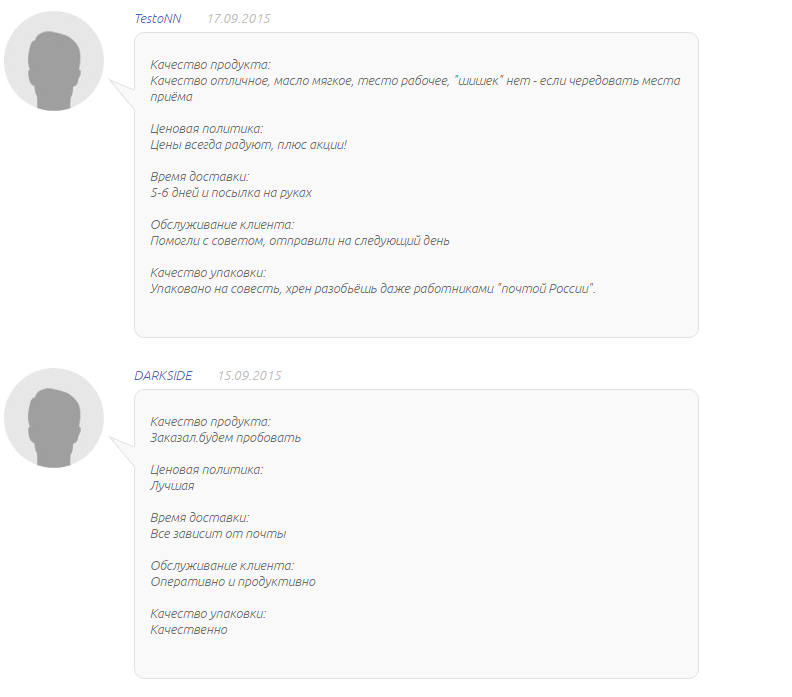Click "Ценовая политика:" label in DARKSIDE's review
This screenshot has height=697, width=792.
(x=207, y=470)
